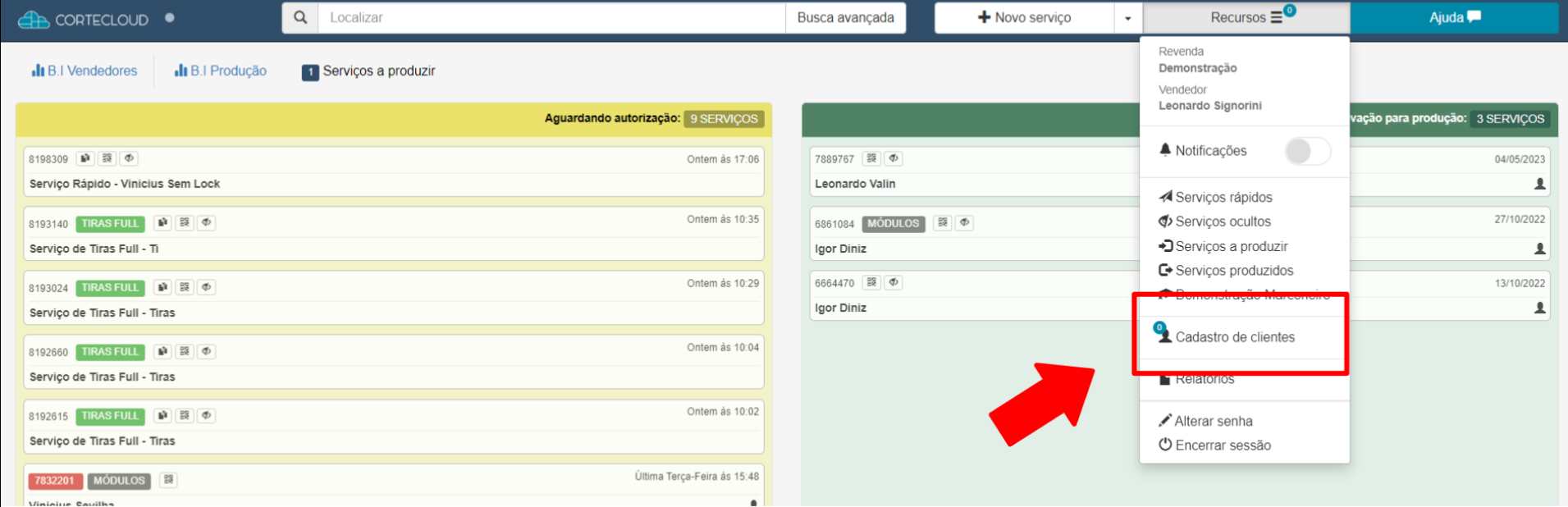Image resolution: width=1568 pixels, height=507 pixels.
Task: Open QR code icon on service 6861084
Action: coord(943,222)
